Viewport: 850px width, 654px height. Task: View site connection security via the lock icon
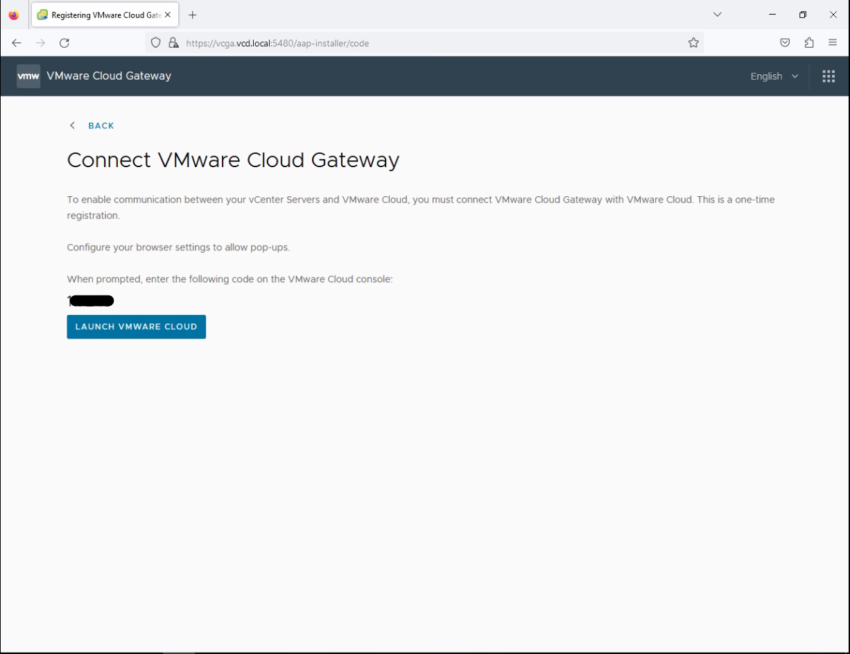click(x=173, y=42)
